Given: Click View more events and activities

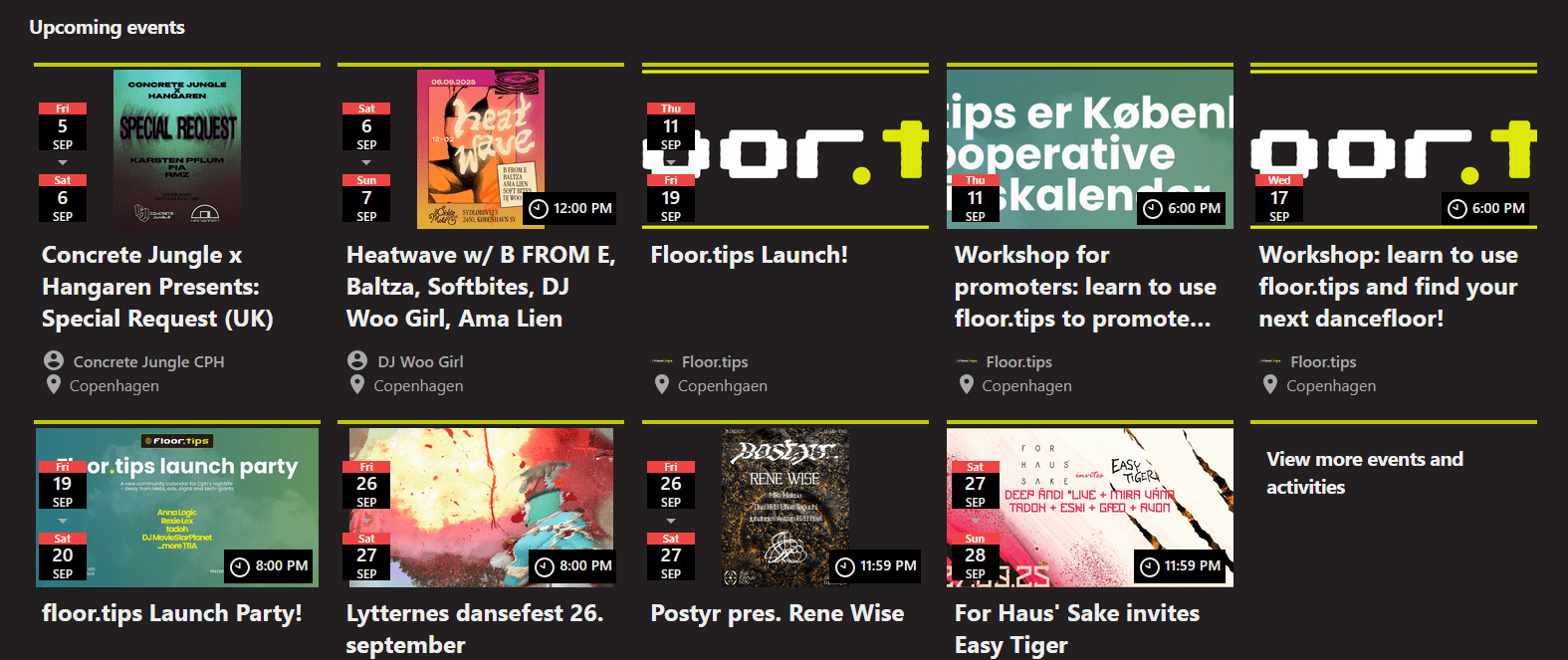Looking at the screenshot, I should [x=1365, y=473].
